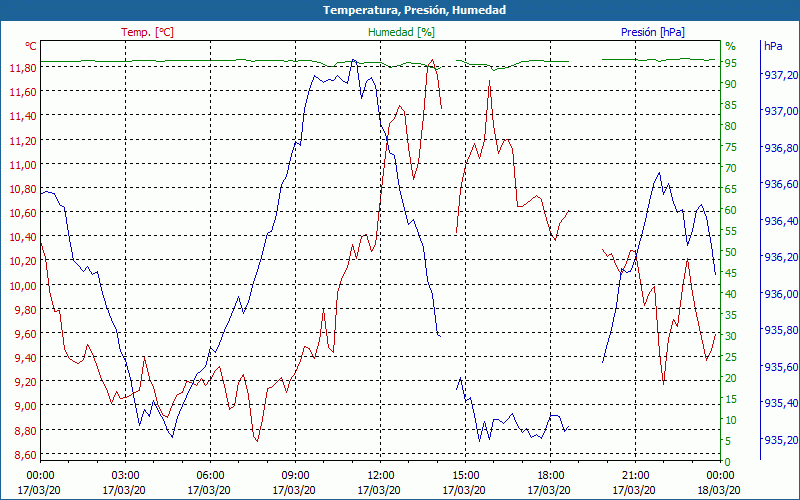Click the 935,80 pressure axis value
The image size is (800, 500).
coord(780,330)
